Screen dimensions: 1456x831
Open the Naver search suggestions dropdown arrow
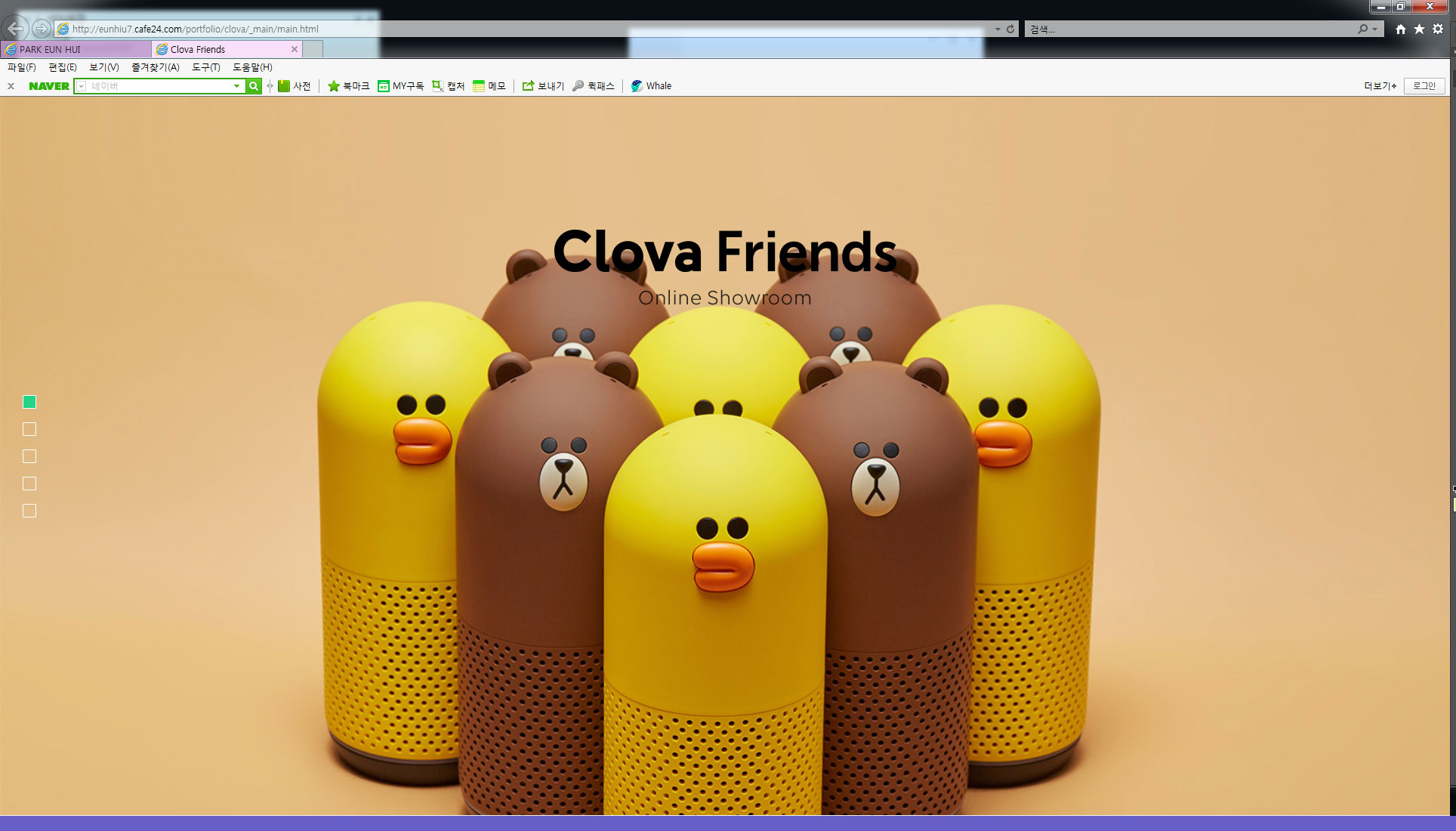point(237,86)
